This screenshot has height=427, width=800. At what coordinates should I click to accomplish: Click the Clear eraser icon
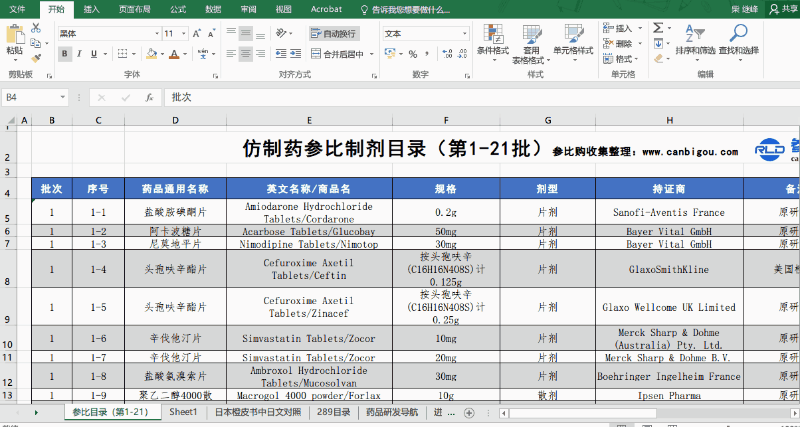(x=658, y=59)
